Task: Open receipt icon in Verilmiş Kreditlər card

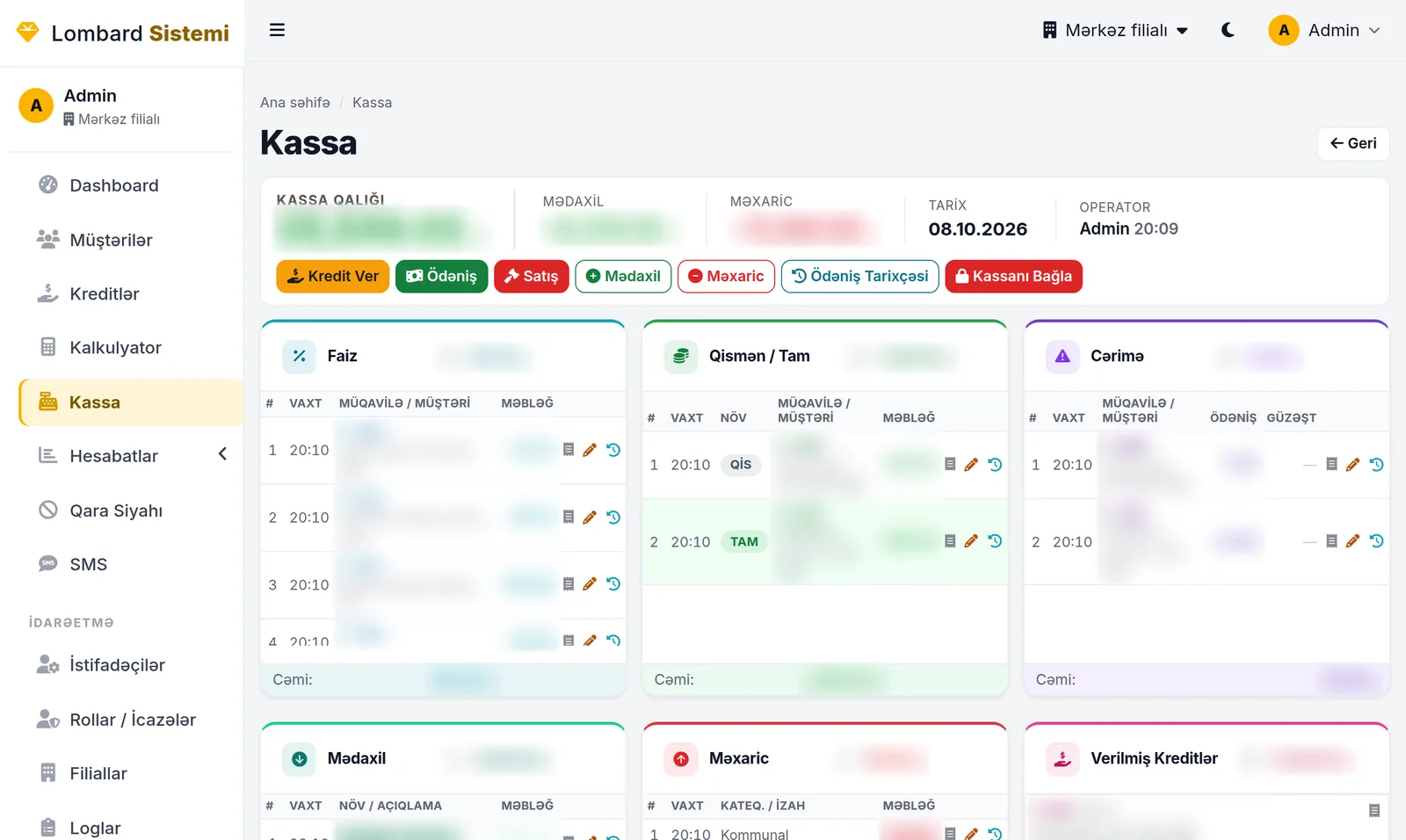Action: pyautogui.click(x=1374, y=811)
